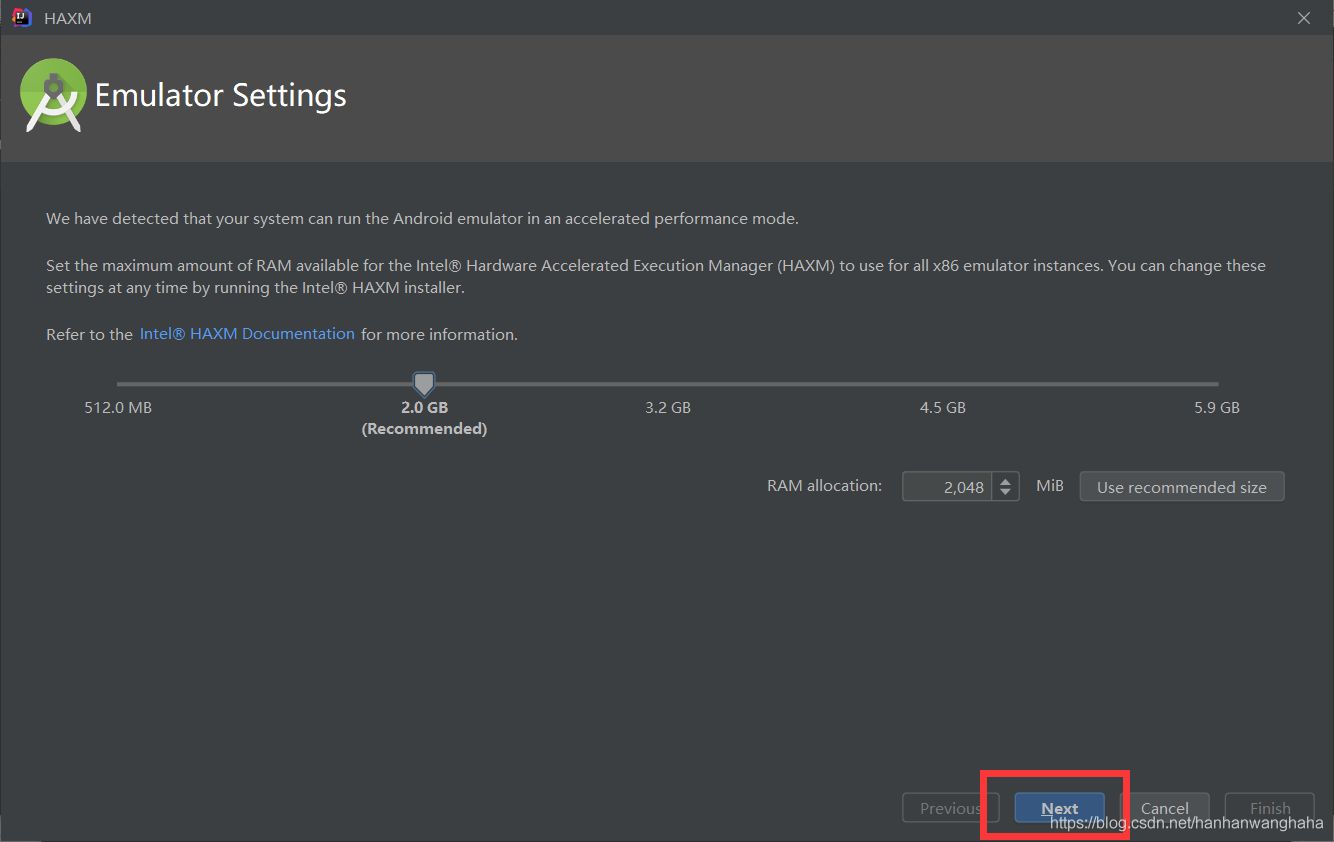
Task: Open the Intel HAXM Documentation link
Action: click(x=247, y=334)
